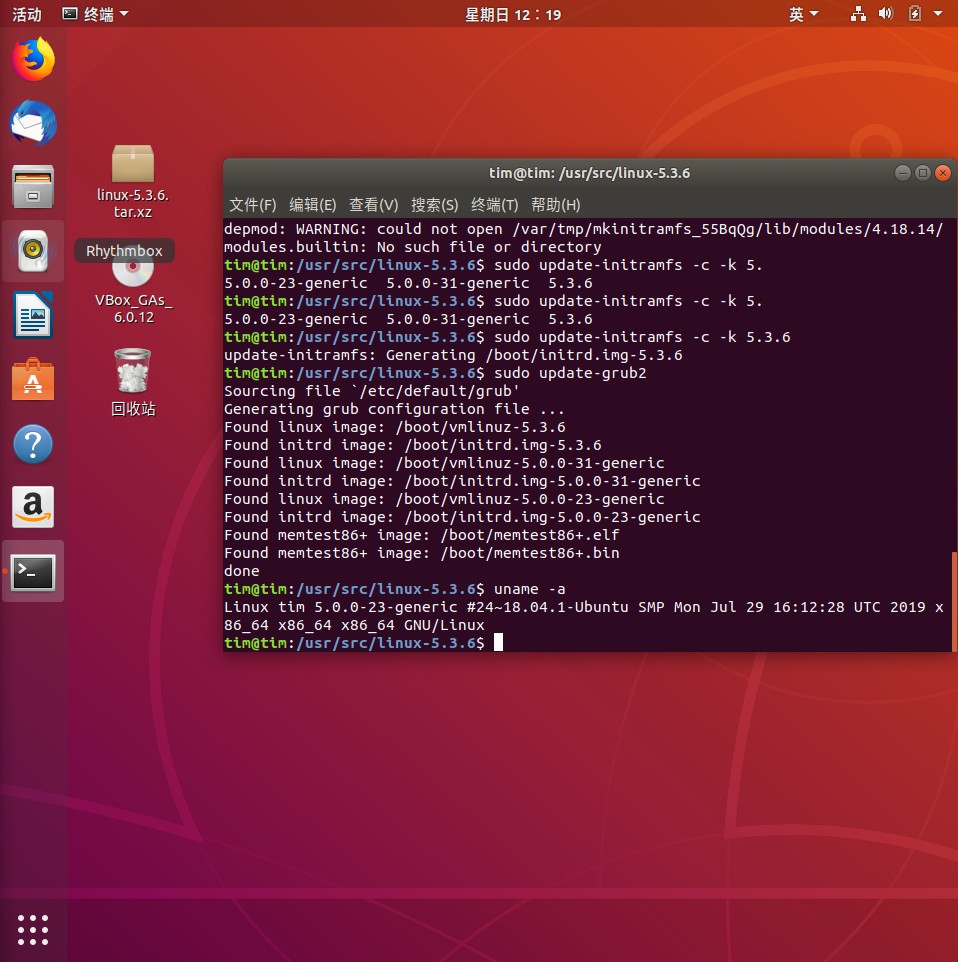Open Amazon launcher in dock
This screenshot has height=962, width=958.
[33, 508]
